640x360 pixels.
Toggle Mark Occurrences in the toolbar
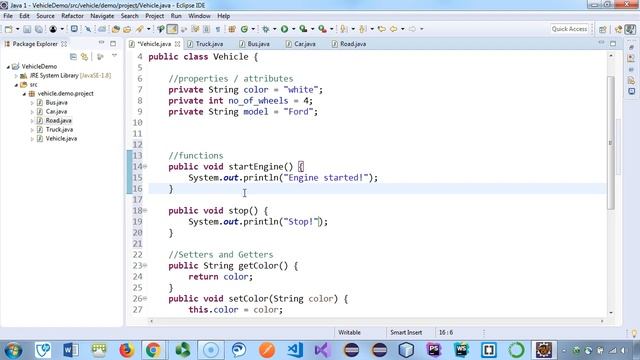[172, 29]
